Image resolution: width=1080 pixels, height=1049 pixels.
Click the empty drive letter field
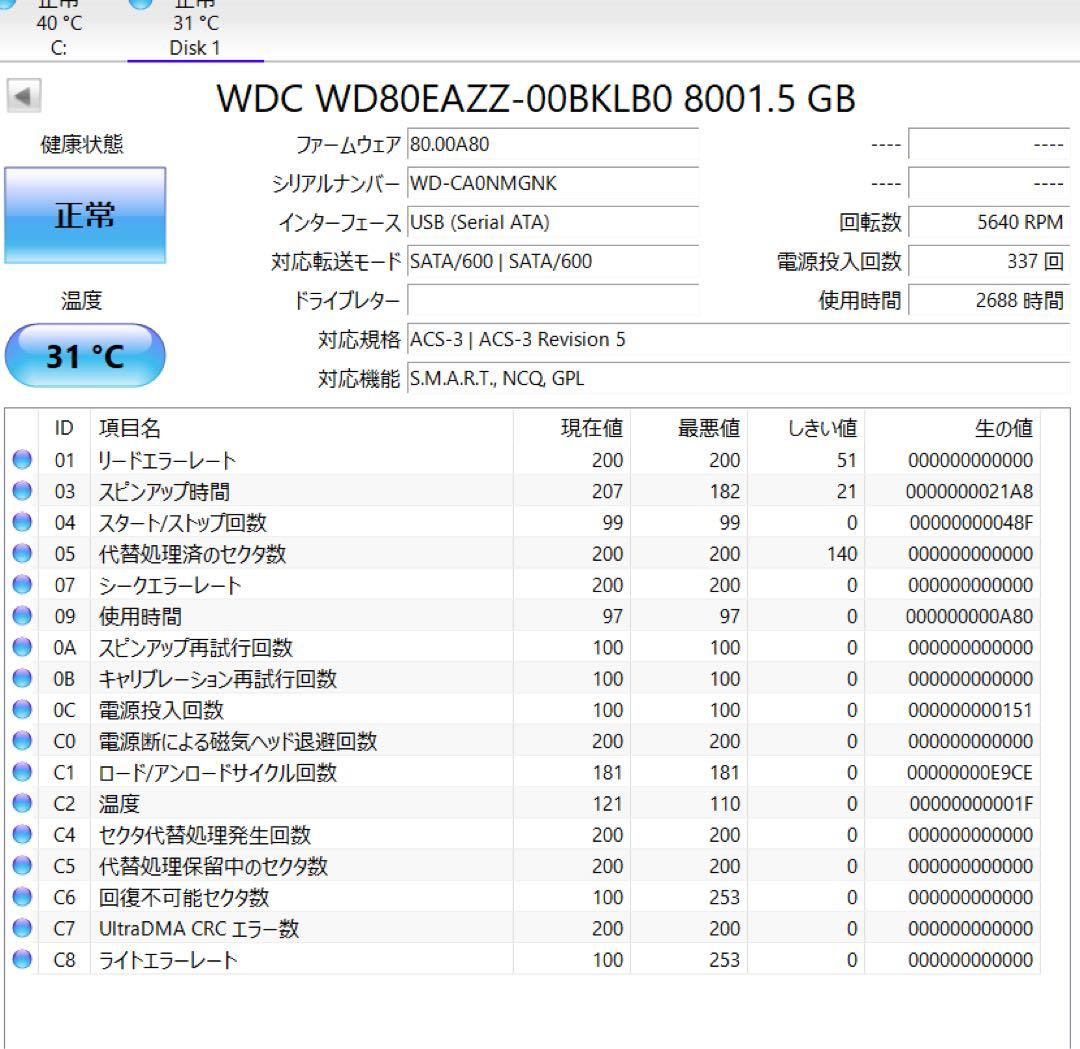point(552,300)
